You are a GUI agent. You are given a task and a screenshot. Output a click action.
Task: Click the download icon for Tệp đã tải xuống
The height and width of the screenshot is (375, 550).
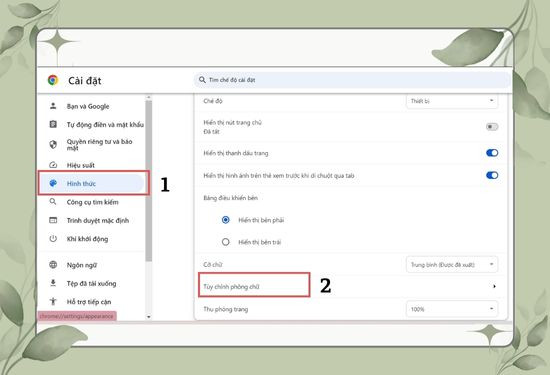click(x=53, y=283)
